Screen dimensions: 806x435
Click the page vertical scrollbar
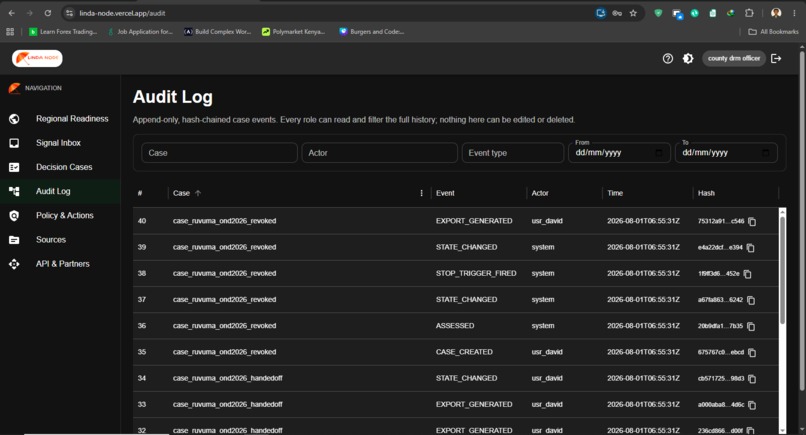click(x=802, y=221)
